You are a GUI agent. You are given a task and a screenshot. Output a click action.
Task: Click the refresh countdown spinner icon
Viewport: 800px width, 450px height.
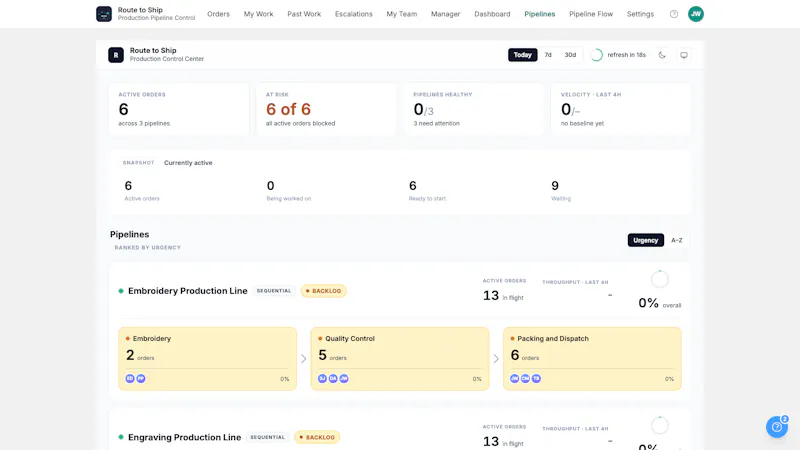pyautogui.click(x=596, y=55)
